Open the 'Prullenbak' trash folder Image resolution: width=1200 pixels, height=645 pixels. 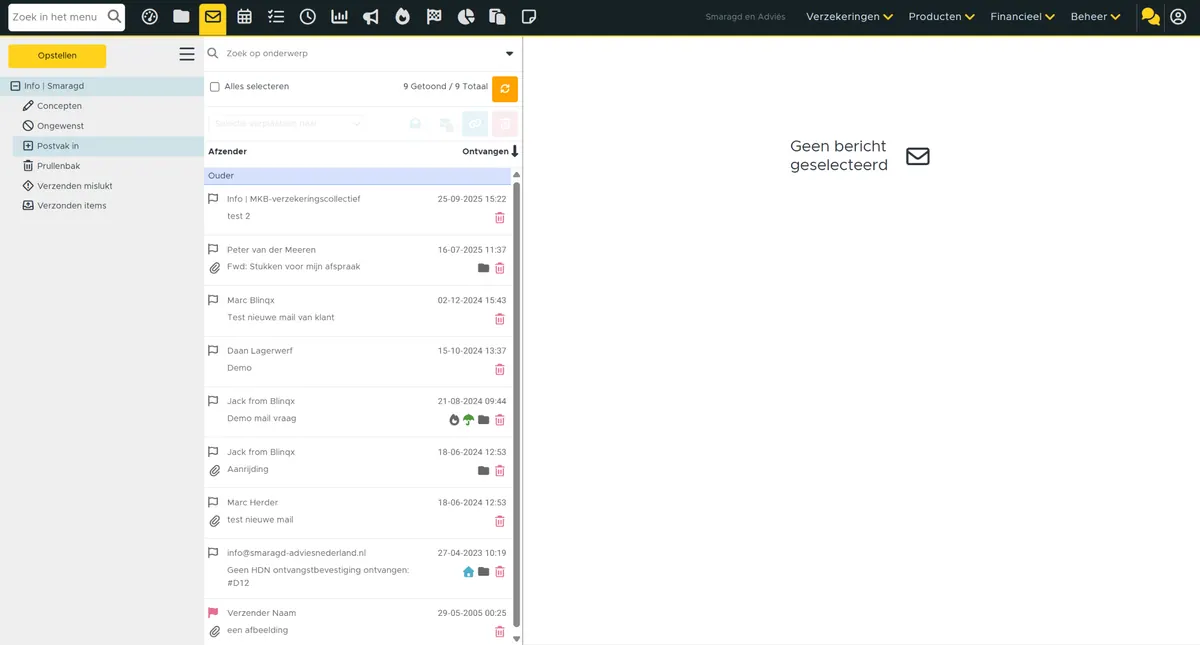58,166
